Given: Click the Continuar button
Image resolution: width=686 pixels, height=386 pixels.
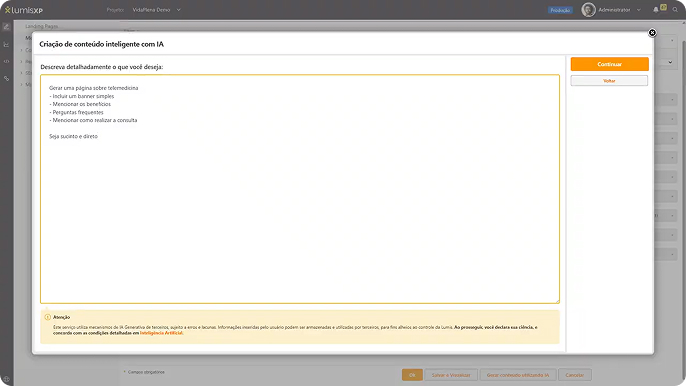Looking at the screenshot, I should 609,64.
